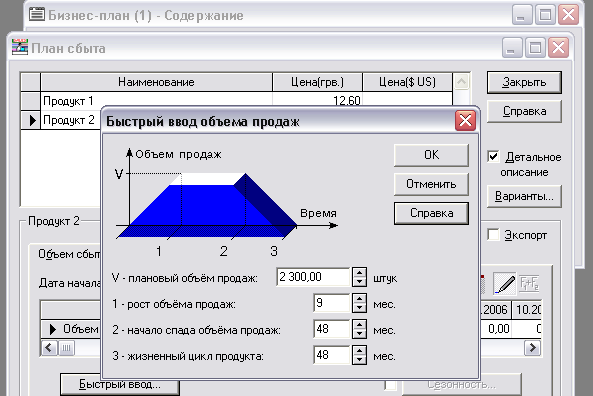Image resolution: width=593 pixels, height=396 pixels.
Task: Toggle the Детальное описание checkbox
Action: pos(493,157)
